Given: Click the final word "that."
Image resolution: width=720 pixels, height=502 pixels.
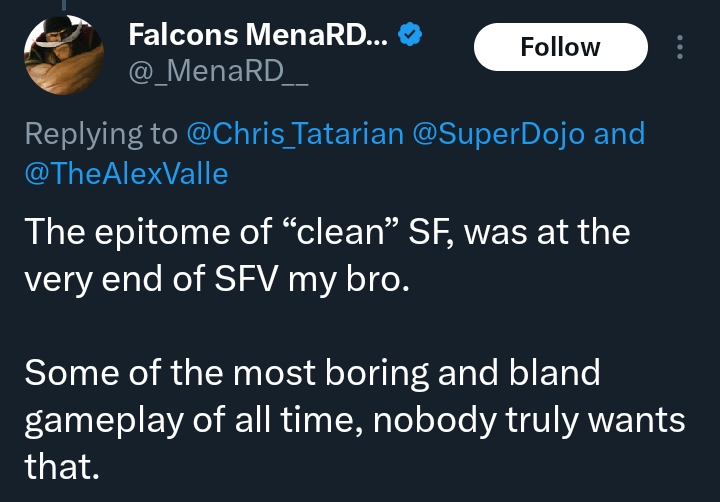Looking at the screenshot, I should (x=62, y=467).
